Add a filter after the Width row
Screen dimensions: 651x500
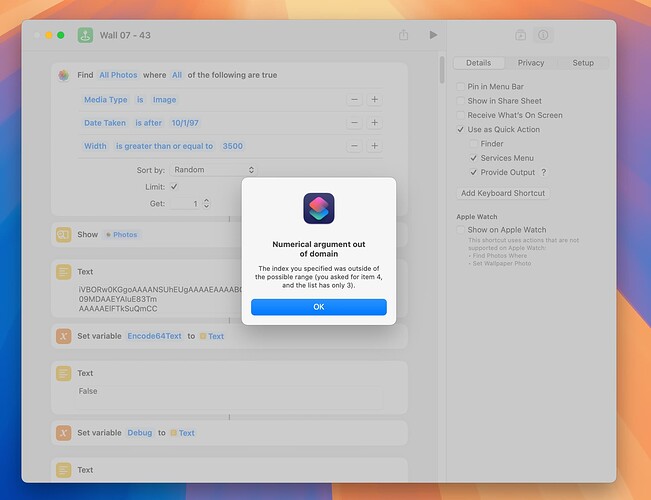pyautogui.click(x=374, y=146)
